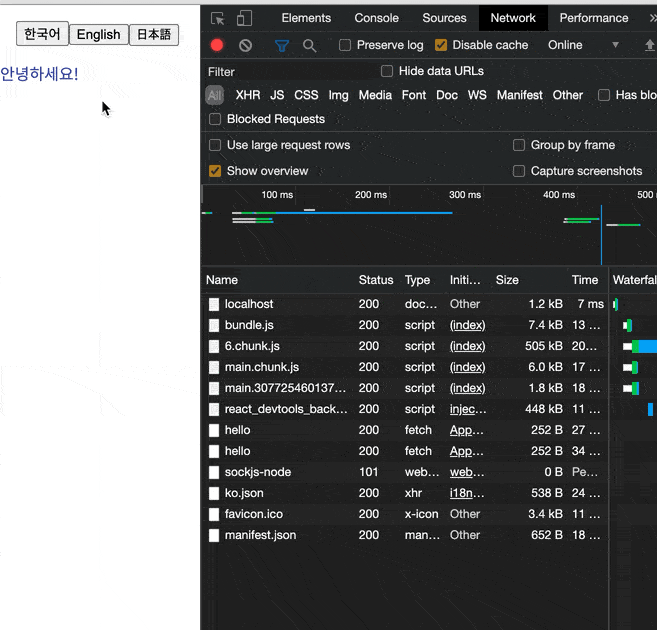Click the Waterfall column header
This screenshot has height=630, width=657.
point(634,280)
